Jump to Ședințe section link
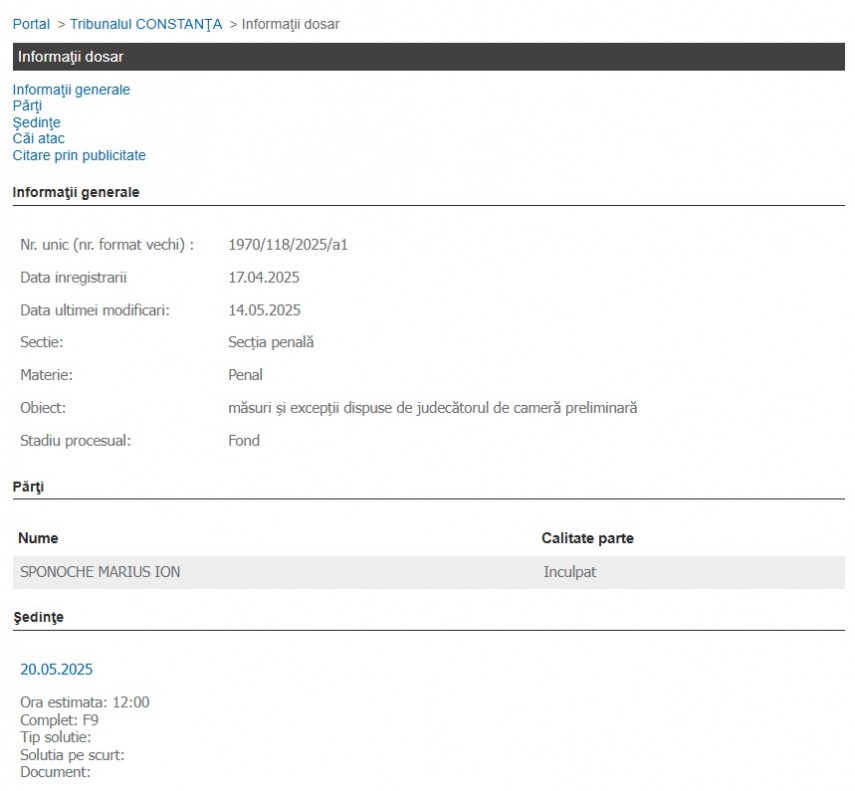 coord(36,123)
